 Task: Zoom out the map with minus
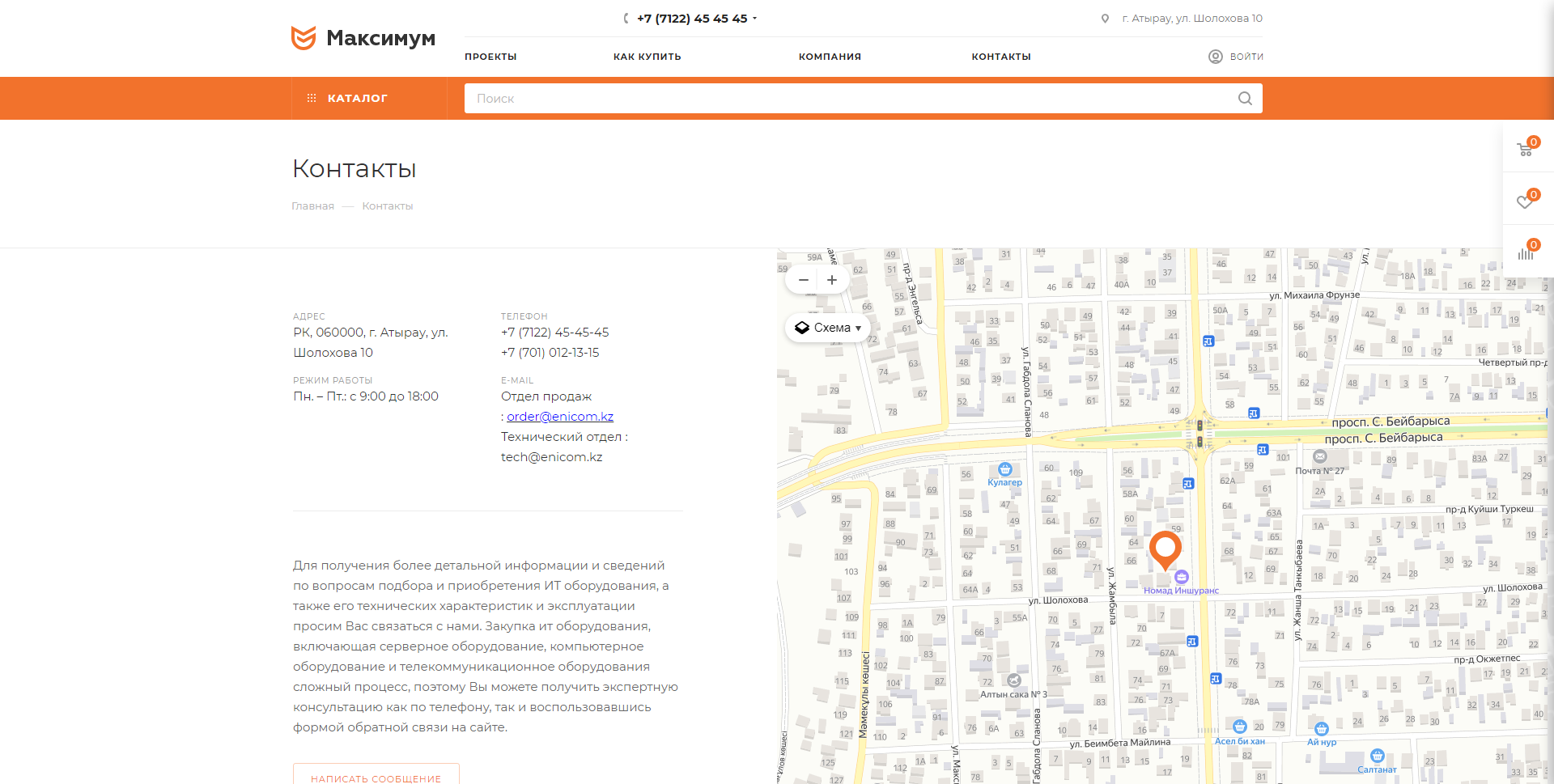coord(803,280)
